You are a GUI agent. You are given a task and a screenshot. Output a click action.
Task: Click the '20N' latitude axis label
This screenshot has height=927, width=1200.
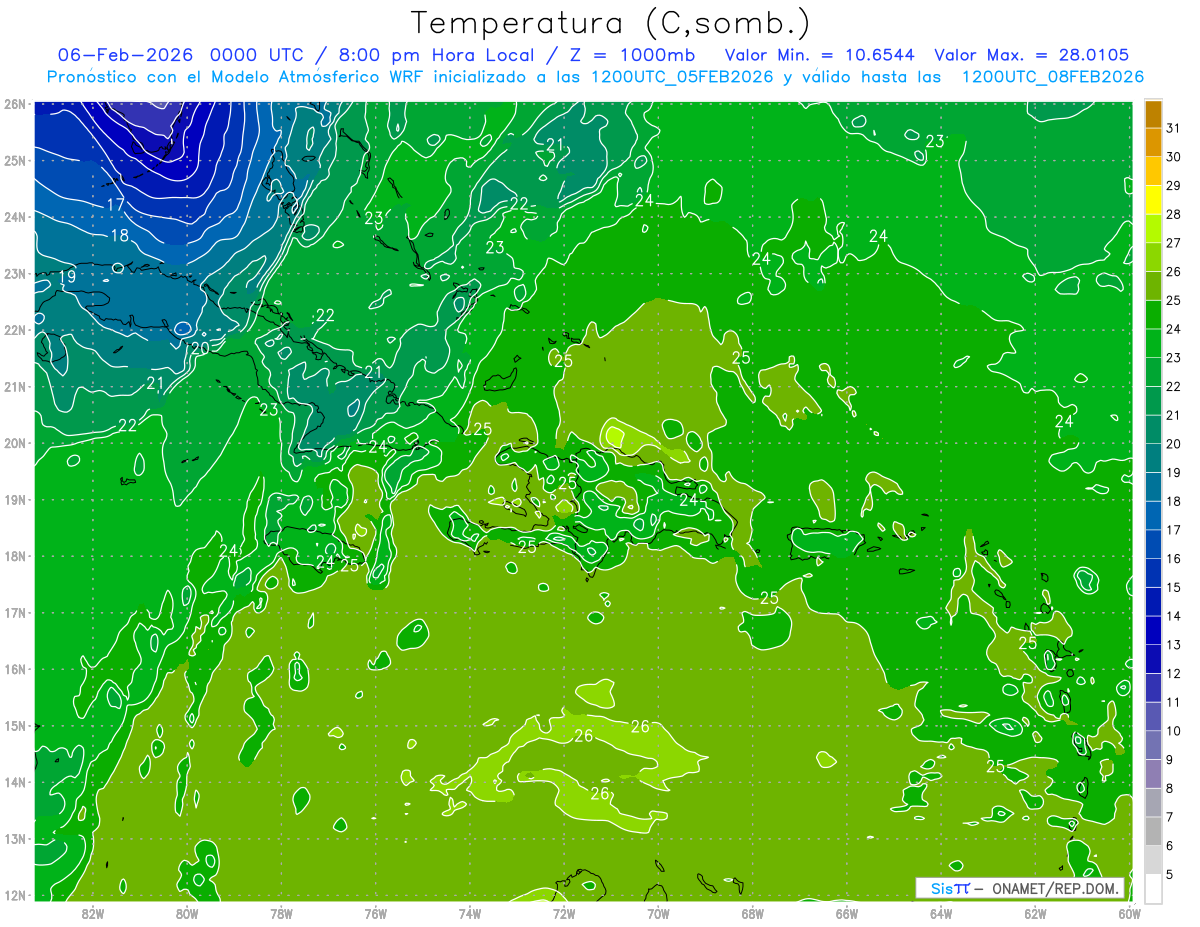[14, 443]
